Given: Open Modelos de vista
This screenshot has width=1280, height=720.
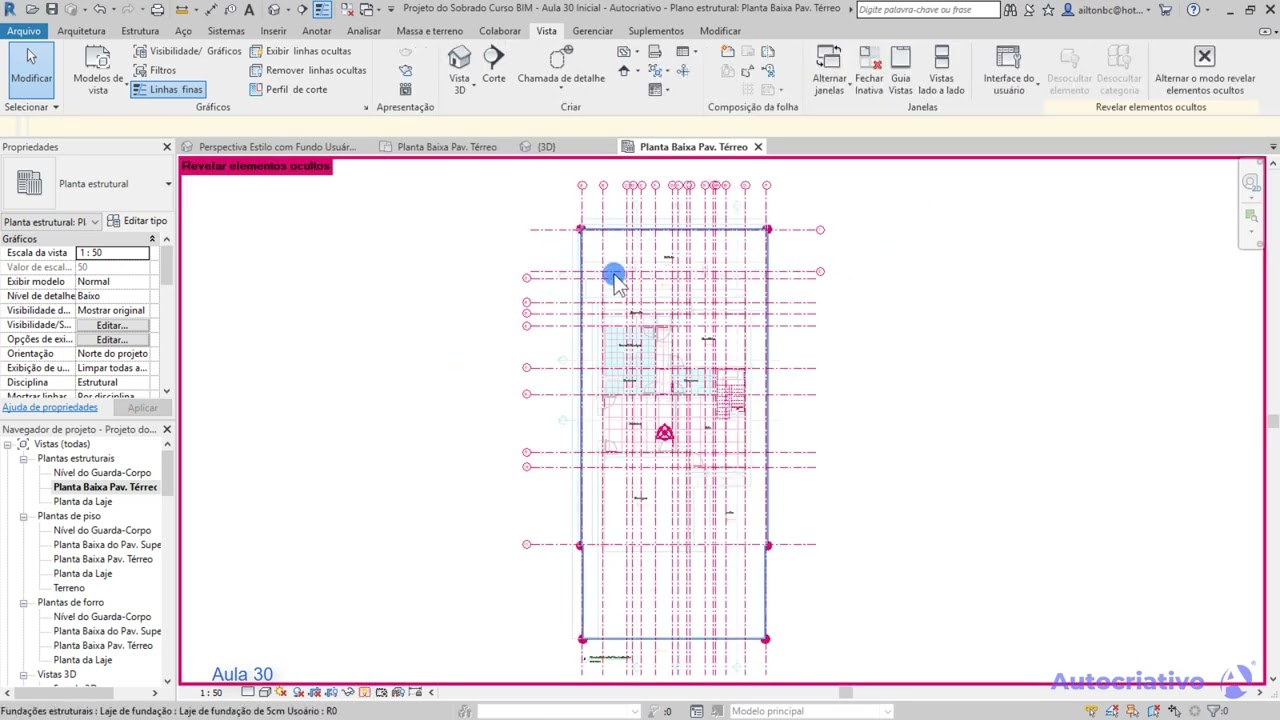Looking at the screenshot, I should pos(97,70).
